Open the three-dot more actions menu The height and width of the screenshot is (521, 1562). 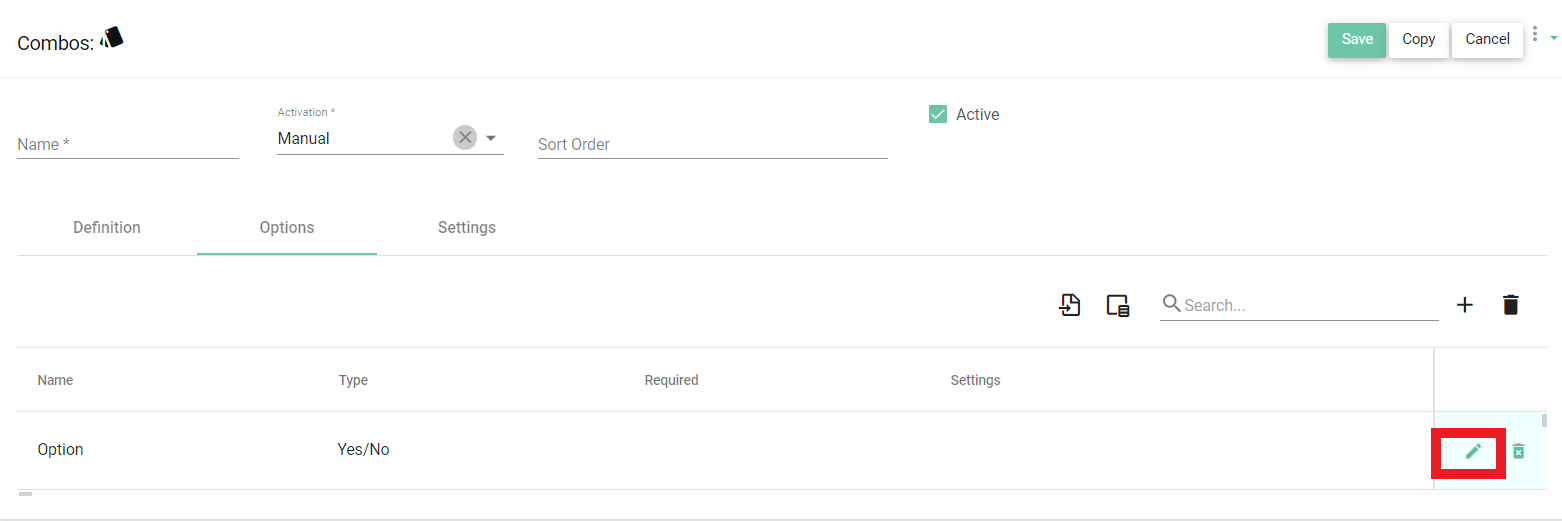[x=1535, y=34]
